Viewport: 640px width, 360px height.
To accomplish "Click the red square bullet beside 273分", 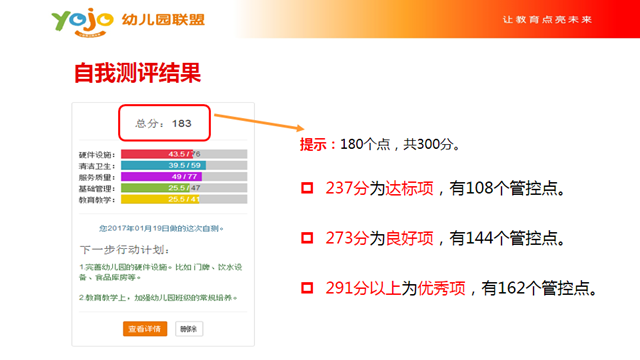I will point(307,238).
